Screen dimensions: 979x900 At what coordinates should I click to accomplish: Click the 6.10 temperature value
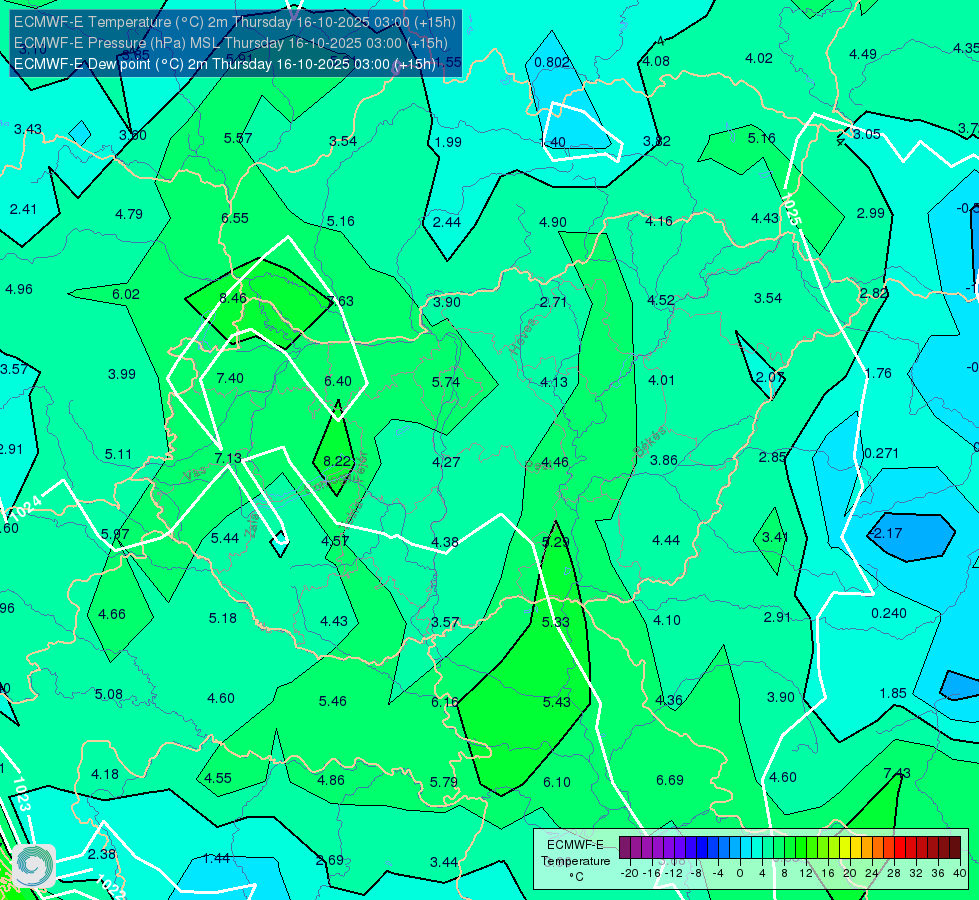pos(556,782)
